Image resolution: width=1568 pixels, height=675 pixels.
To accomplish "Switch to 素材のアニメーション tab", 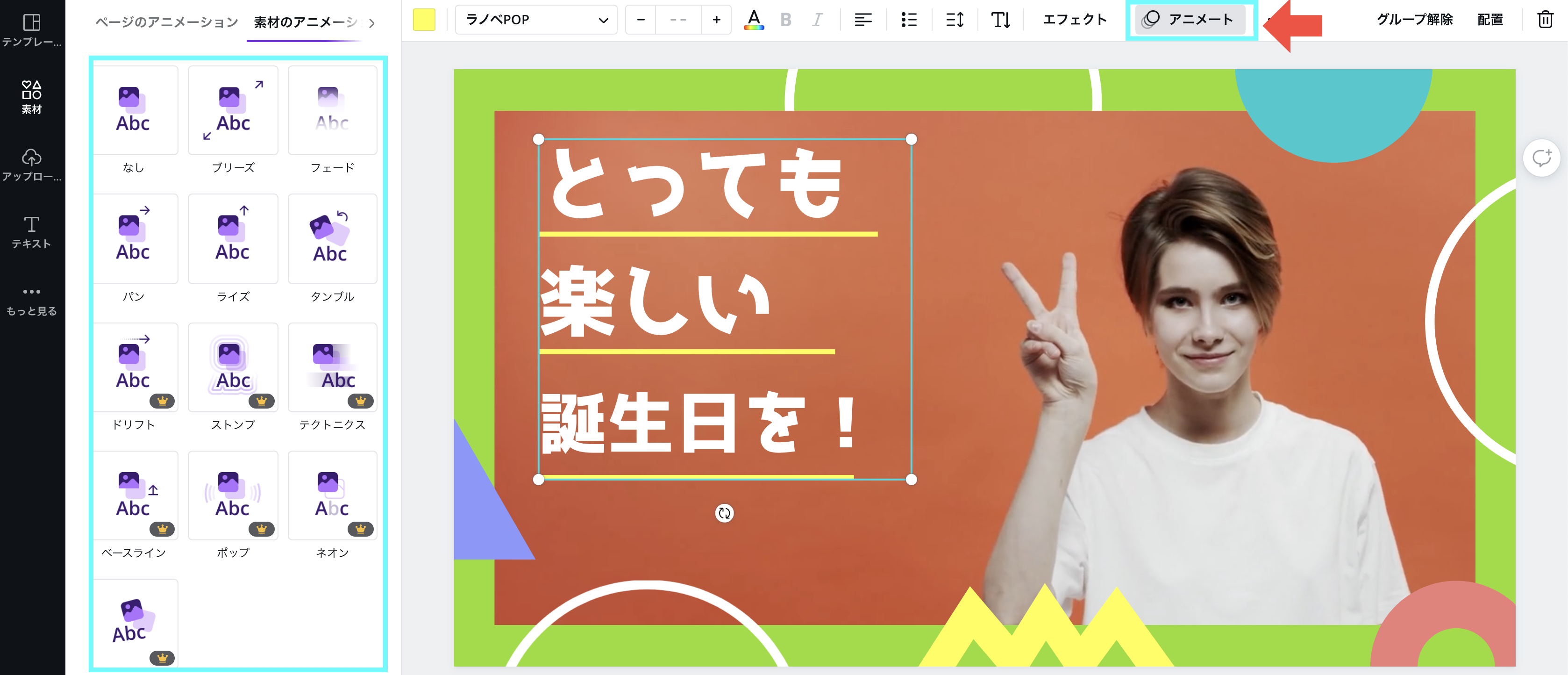I will point(304,22).
